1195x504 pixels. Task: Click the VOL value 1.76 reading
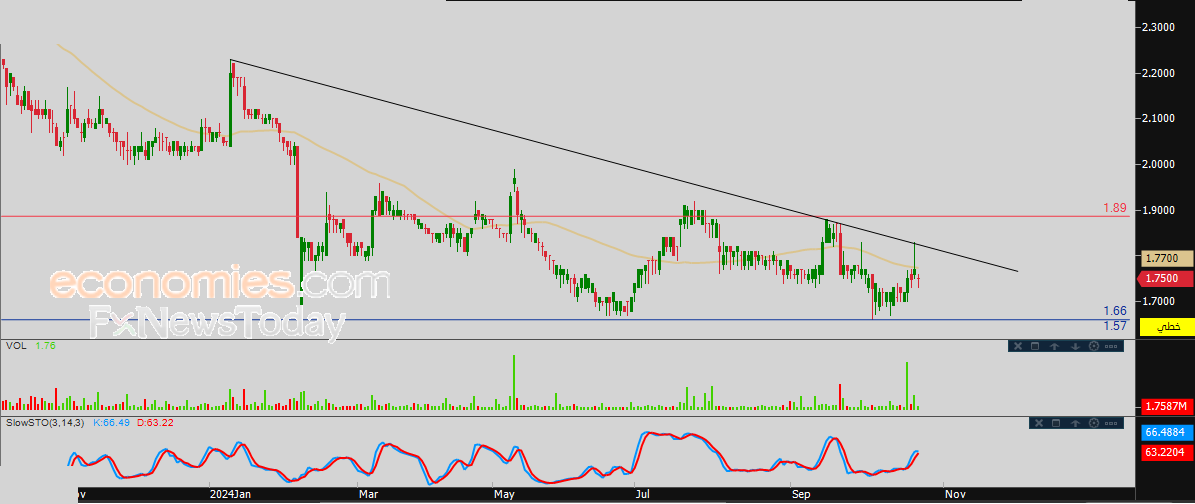click(x=46, y=345)
